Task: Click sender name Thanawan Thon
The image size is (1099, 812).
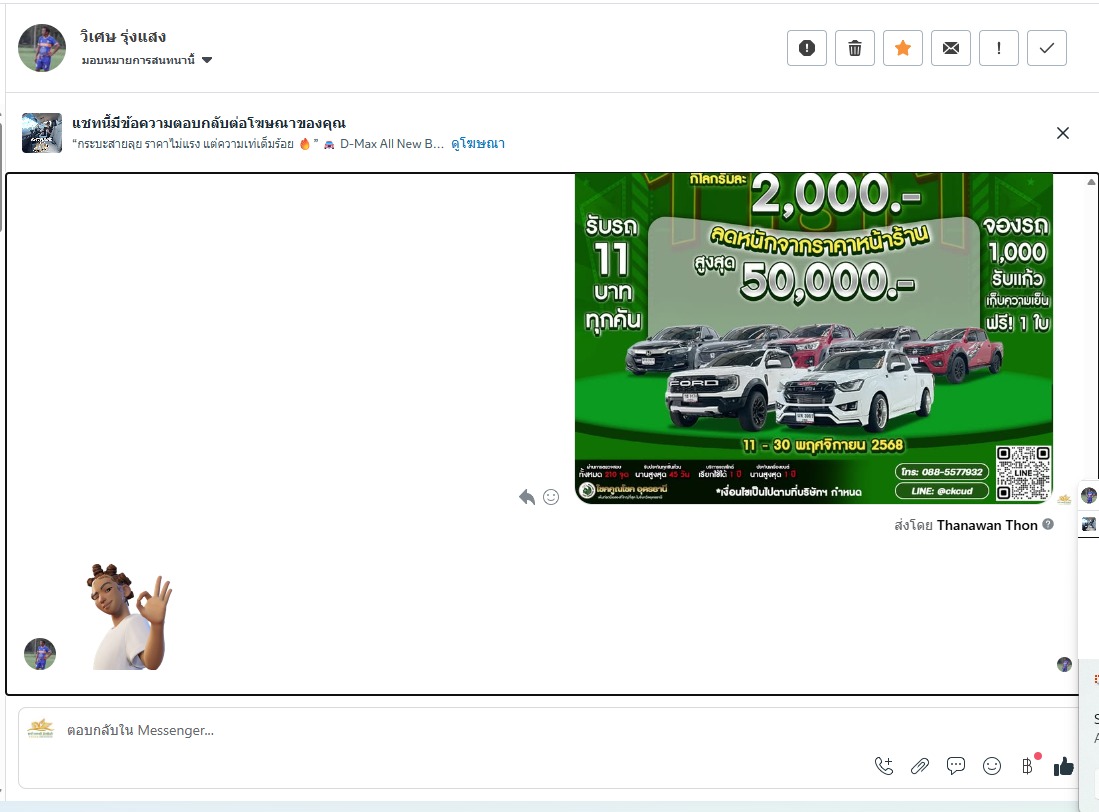Action: pos(987,525)
